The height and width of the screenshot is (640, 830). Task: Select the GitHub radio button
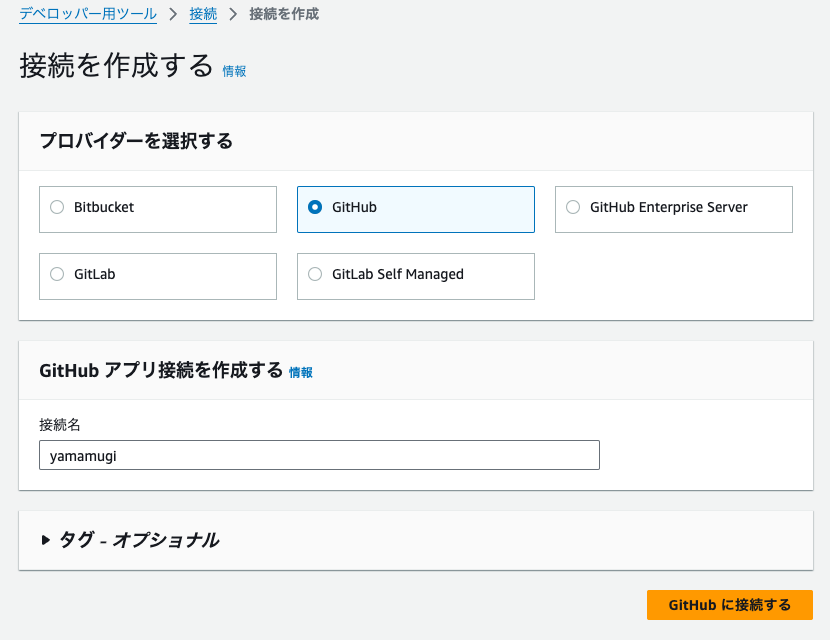tap(315, 207)
